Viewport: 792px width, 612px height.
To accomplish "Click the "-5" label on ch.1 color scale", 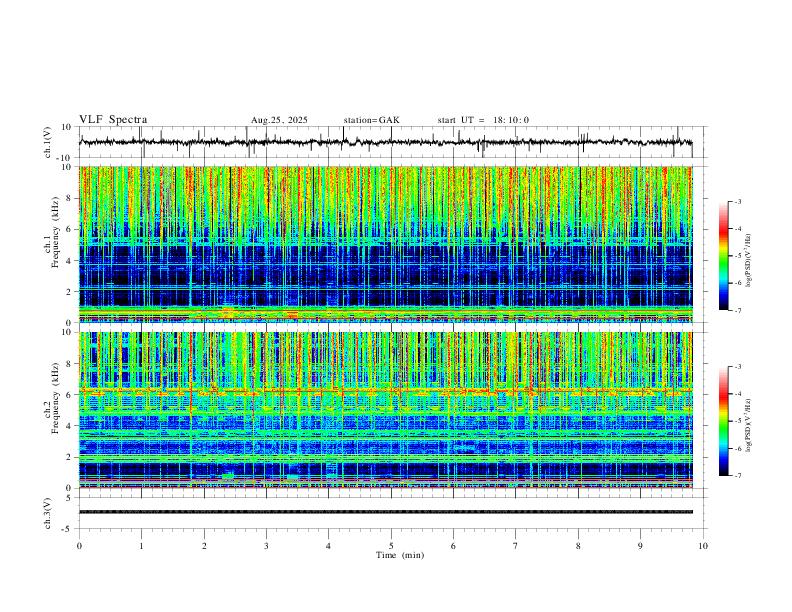I will (x=738, y=256).
